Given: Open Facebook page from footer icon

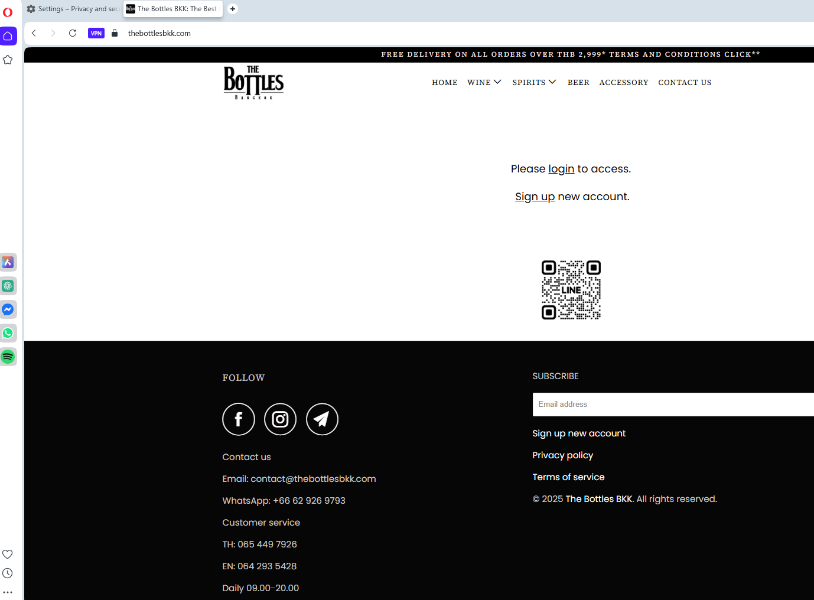Looking at the screenshot, I should click(238, 419).
